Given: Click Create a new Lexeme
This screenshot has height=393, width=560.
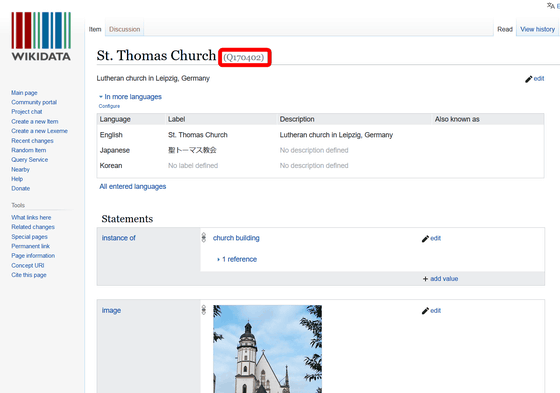Looking at the screenshot, I should coord(39,131).
